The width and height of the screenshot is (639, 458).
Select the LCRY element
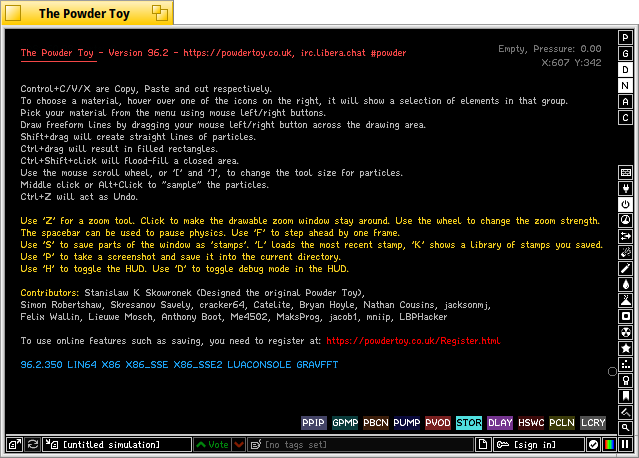point(593,423)
